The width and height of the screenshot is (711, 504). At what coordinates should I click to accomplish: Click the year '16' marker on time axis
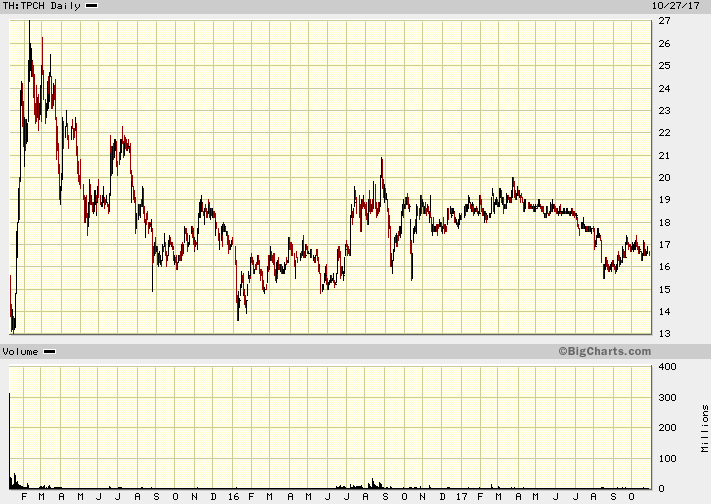pos(233,497)
